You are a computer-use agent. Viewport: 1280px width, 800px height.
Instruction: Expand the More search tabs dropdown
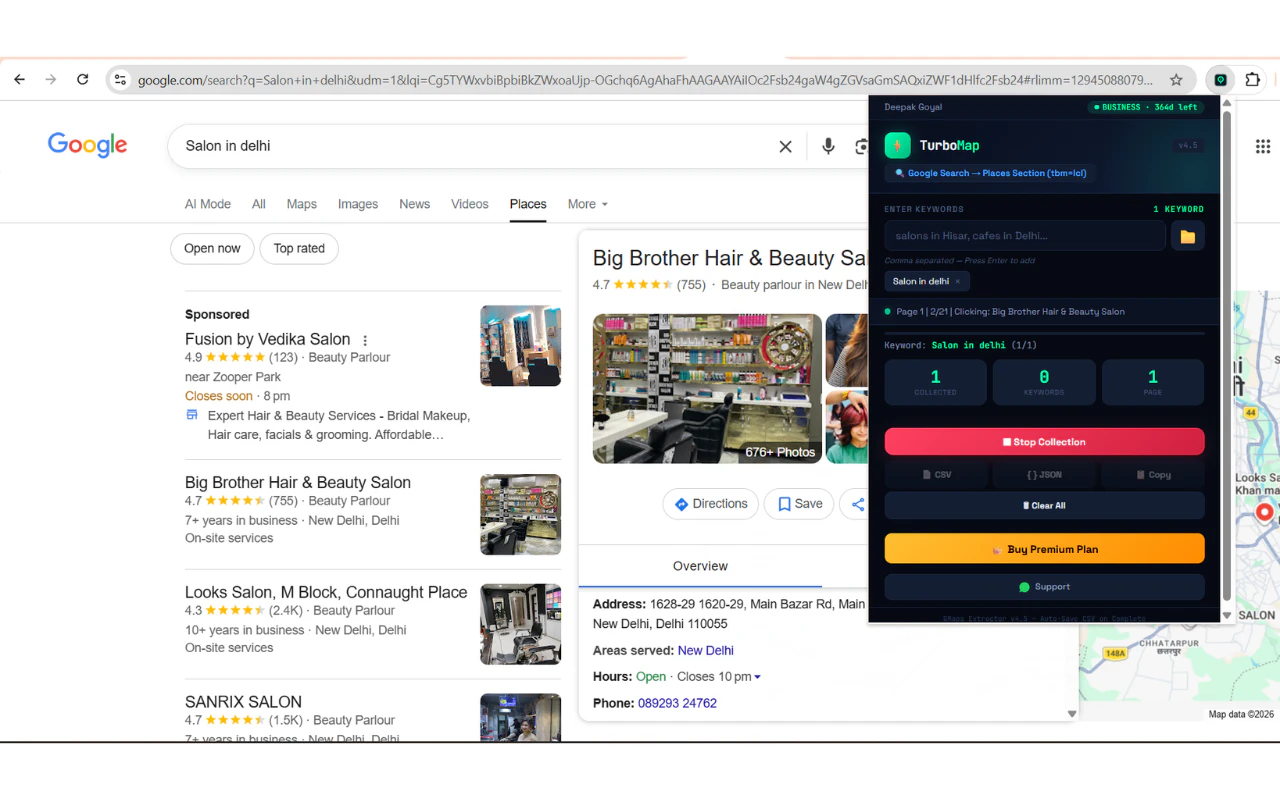tap(588, 204)
